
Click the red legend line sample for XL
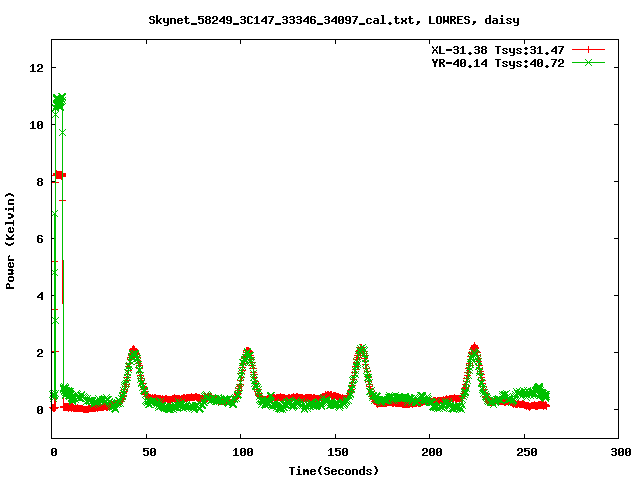tap(588, 50)
